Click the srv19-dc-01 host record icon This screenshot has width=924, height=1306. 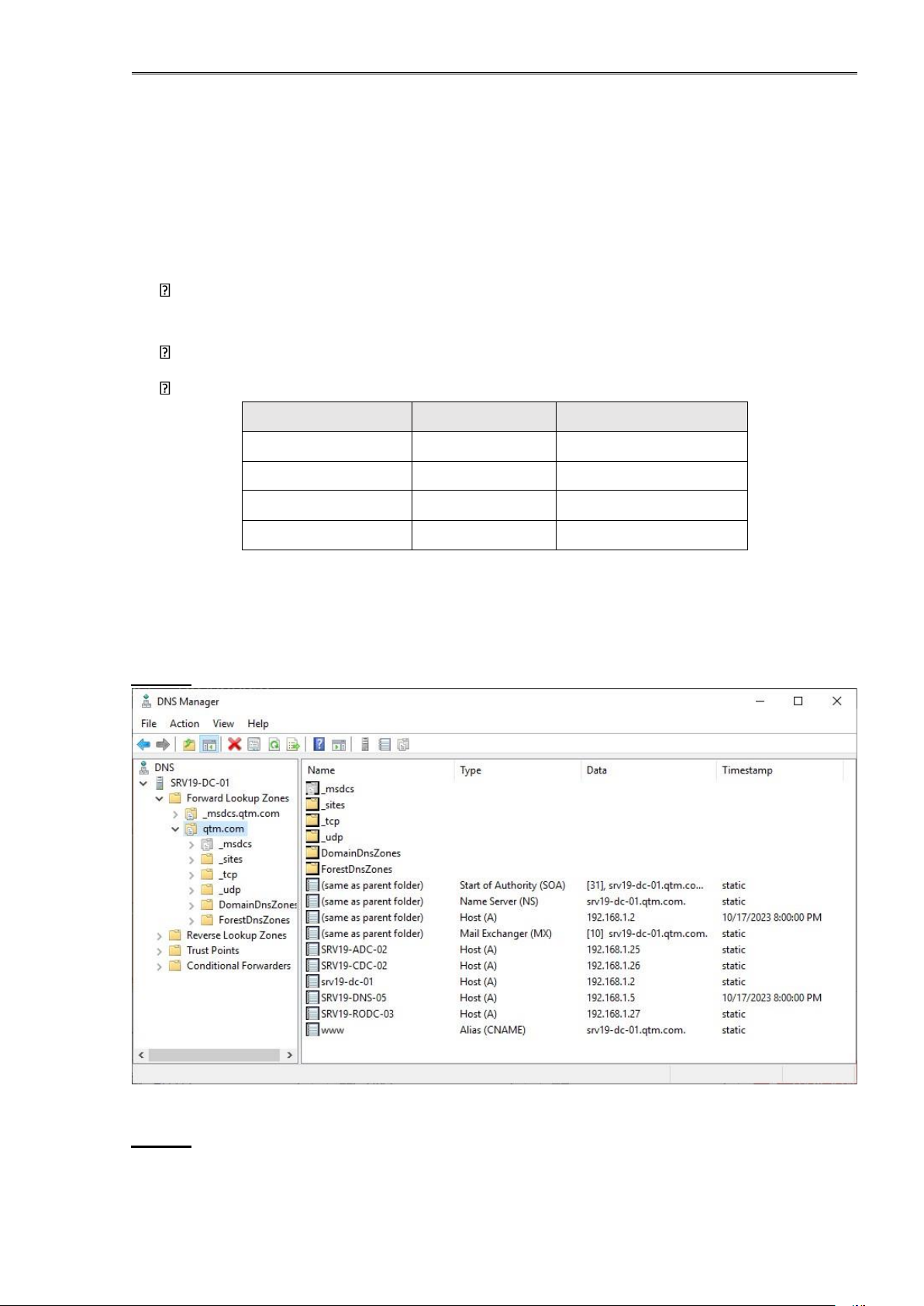(x=312, y=981)
